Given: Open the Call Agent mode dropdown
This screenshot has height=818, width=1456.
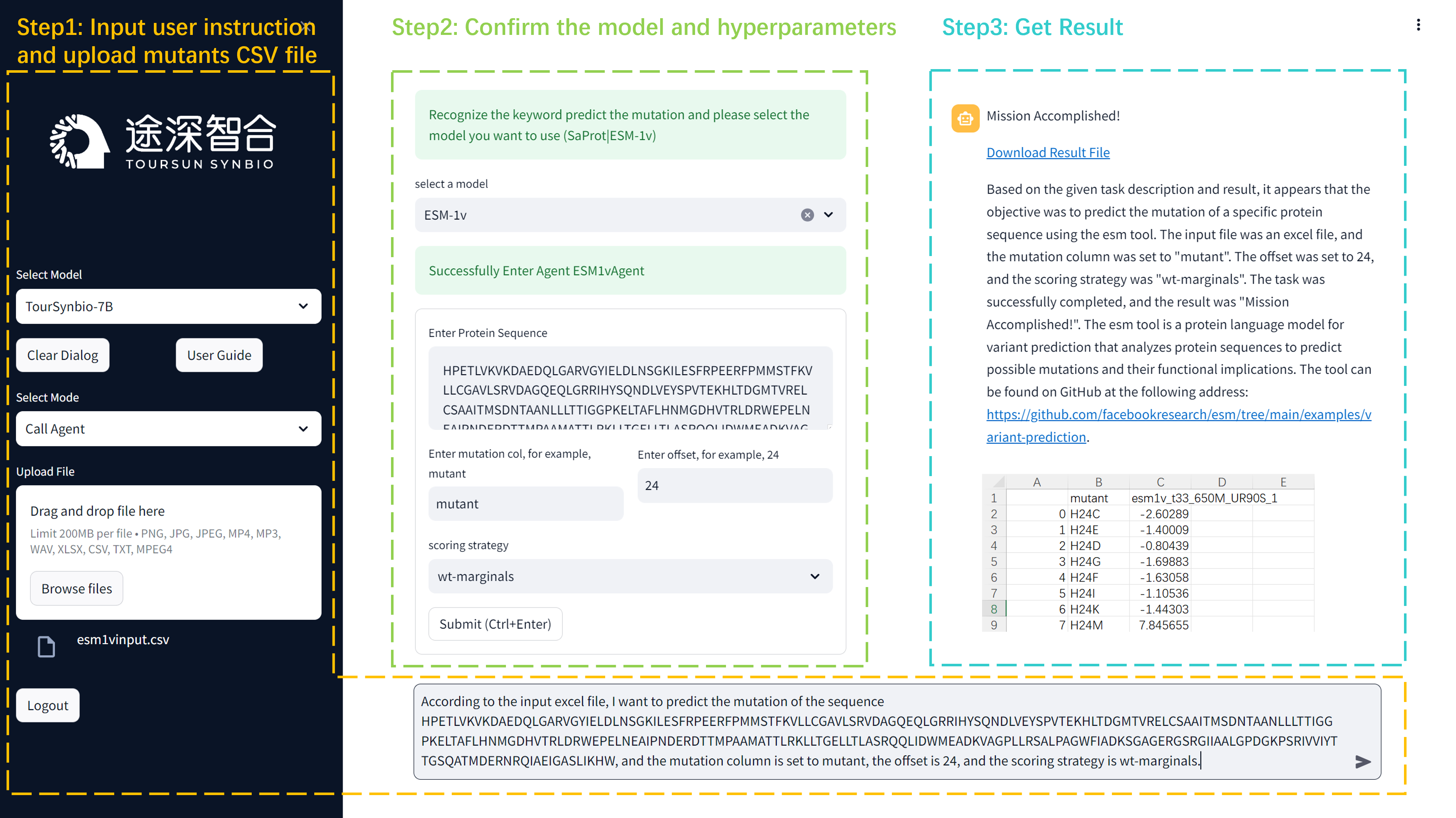Looking at the screenshot, I should pos(168,429).
